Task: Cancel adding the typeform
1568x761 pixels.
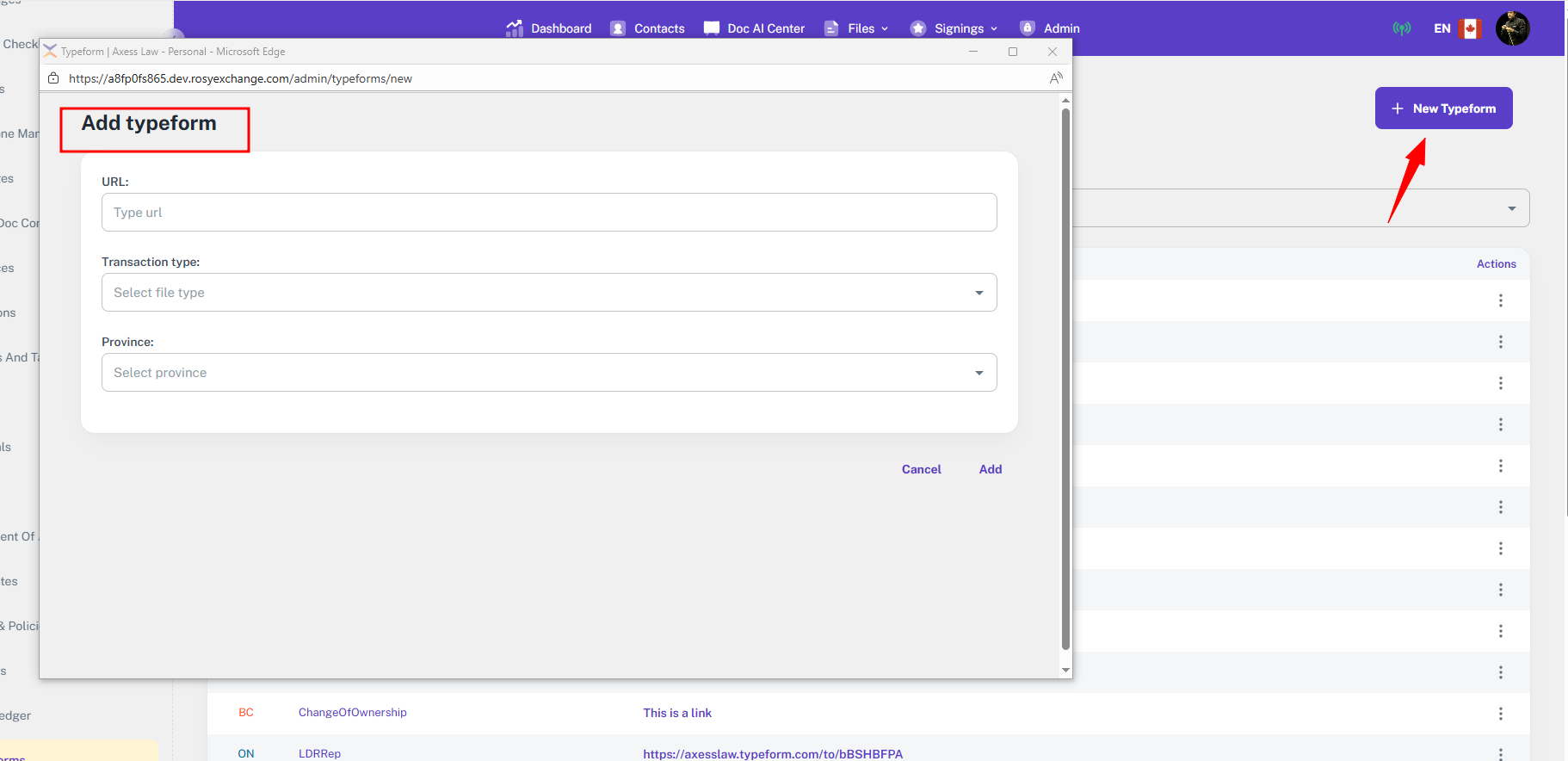Action: click(x=921, y=469)
